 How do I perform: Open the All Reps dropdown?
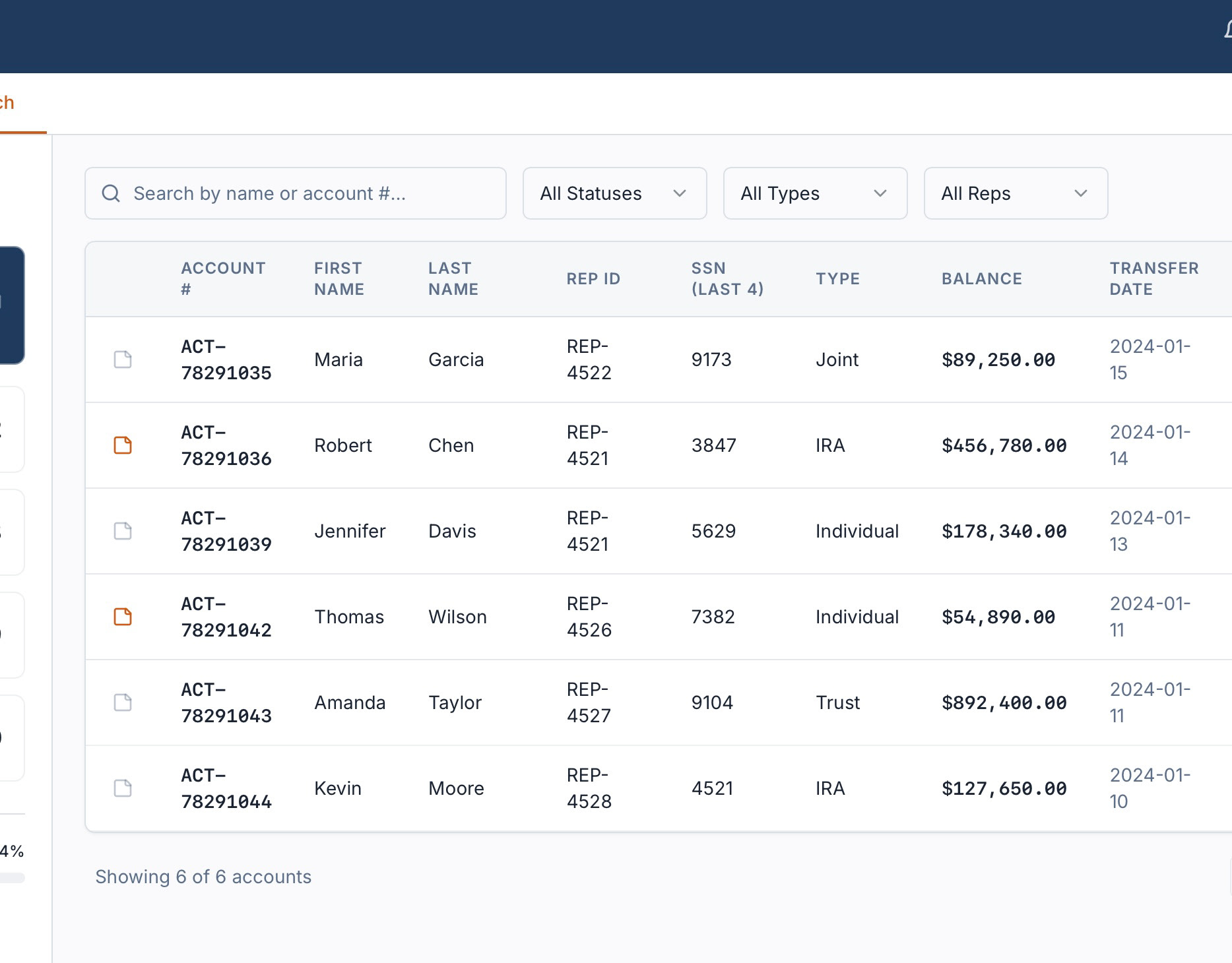point(1016,193)
